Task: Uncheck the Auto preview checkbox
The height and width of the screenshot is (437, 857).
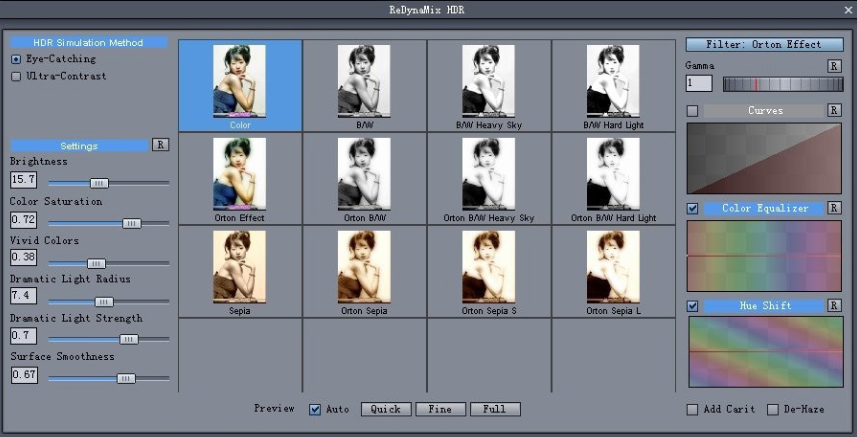Action: pyautogui.click(x=315, y=409)
